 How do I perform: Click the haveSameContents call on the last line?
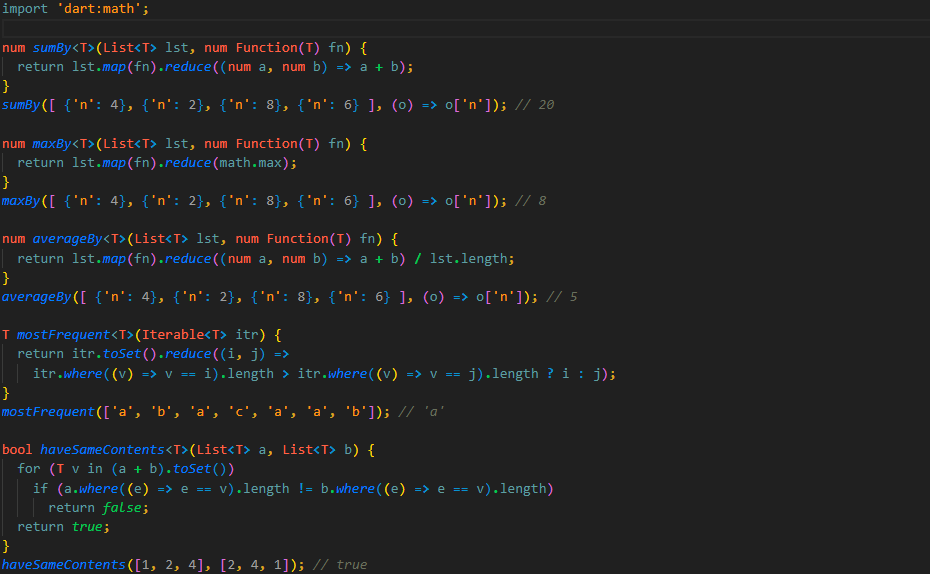coord(63,565)
